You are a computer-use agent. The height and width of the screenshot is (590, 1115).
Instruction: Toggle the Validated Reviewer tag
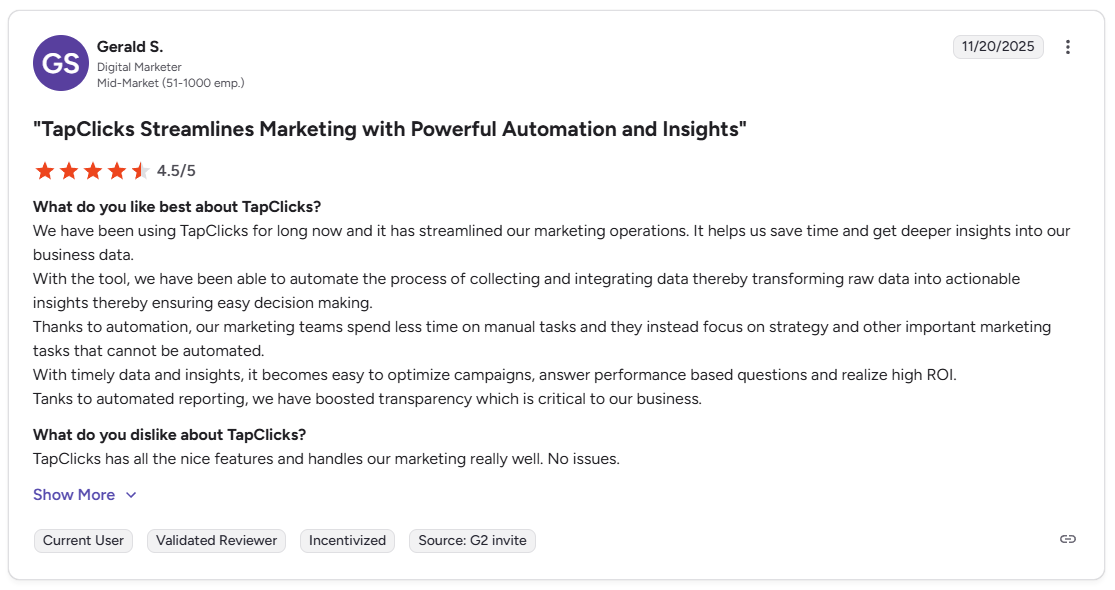pos(216,540)
